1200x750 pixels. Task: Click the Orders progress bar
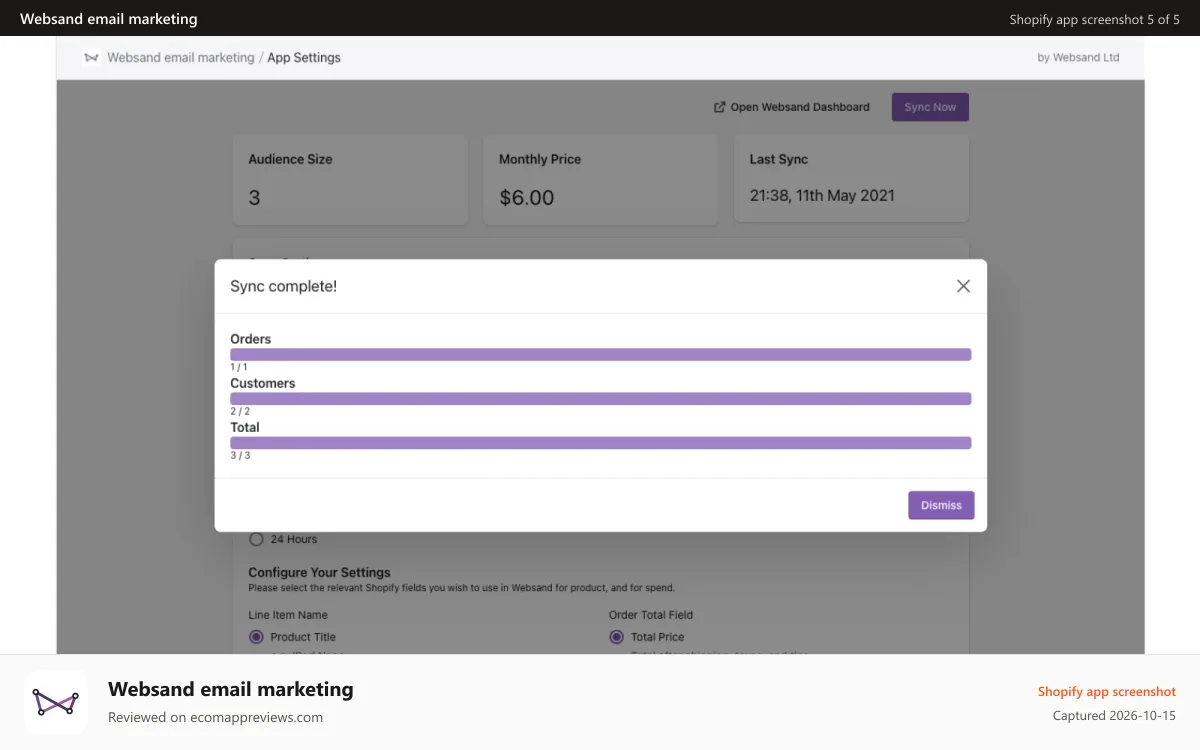pyautogui.click(x=600, y=354)
